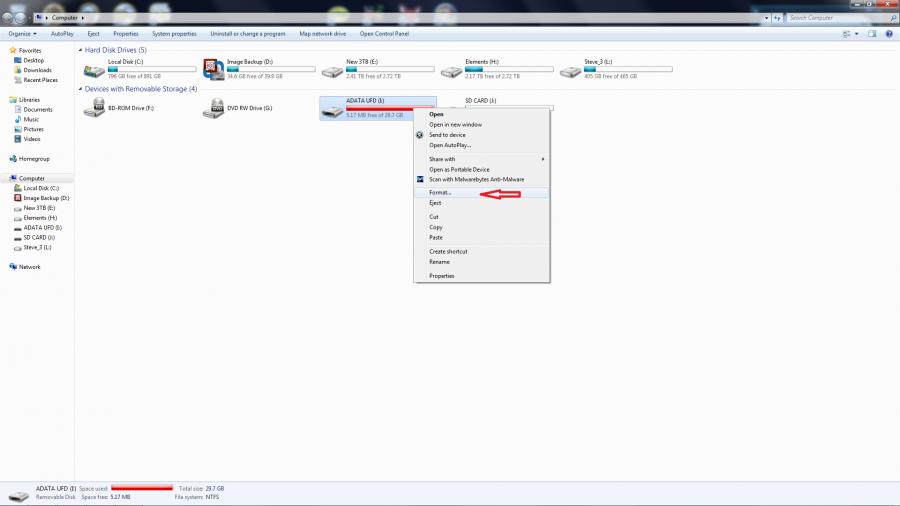Expand the breadcrumb arrow after Computer

tap(83, 18)
